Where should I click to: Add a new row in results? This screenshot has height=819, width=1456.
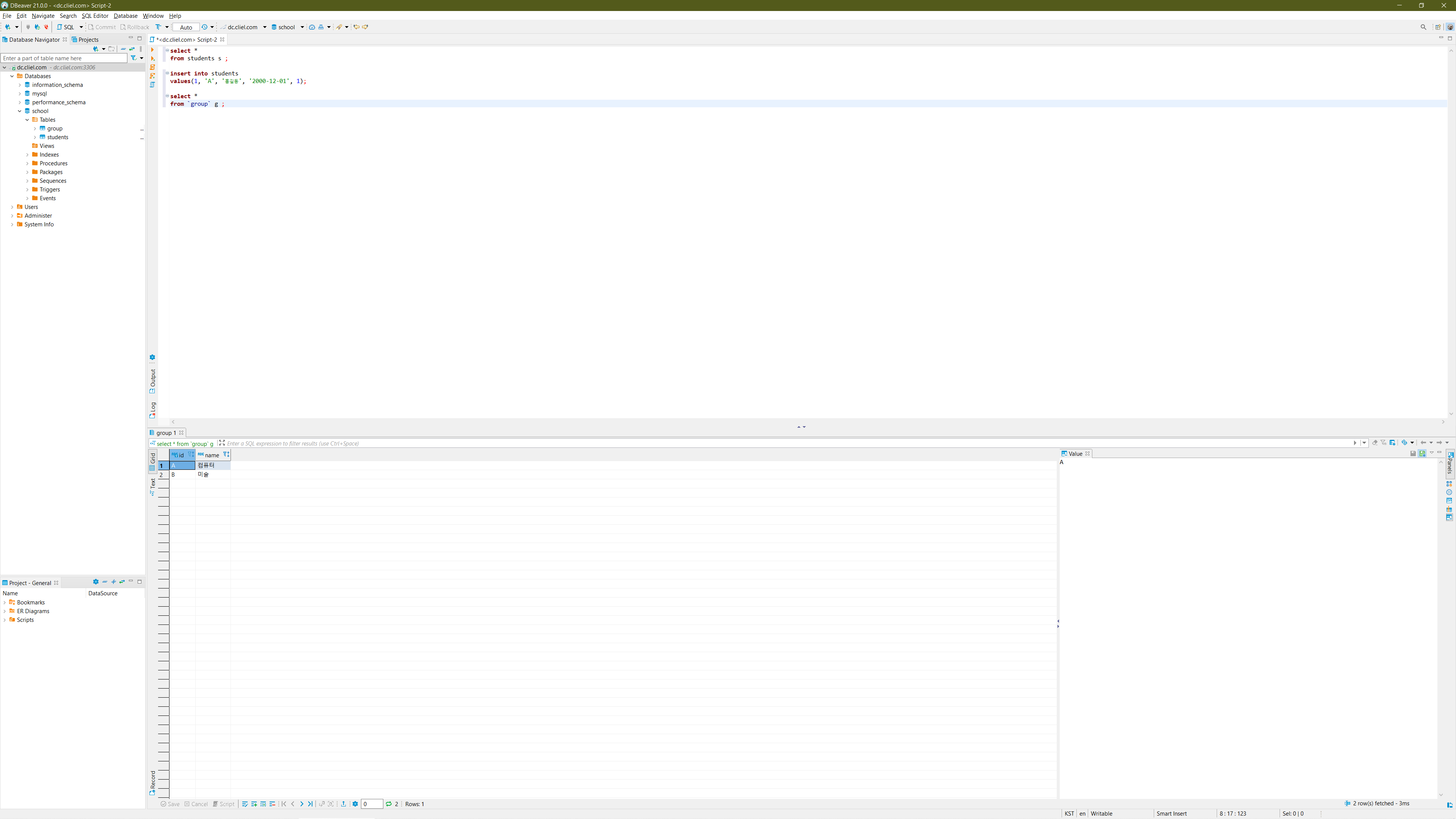point(254,804)
